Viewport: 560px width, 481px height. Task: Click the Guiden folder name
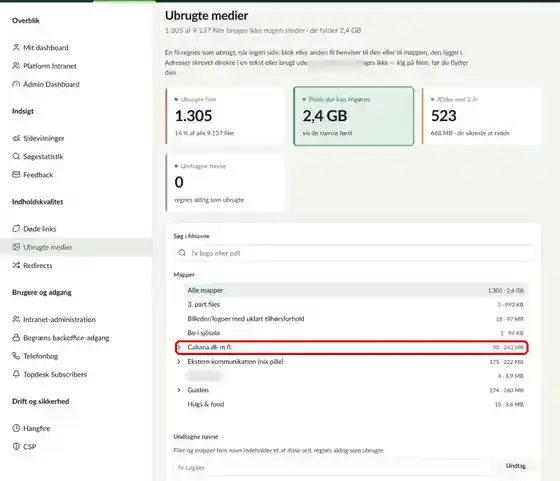(x=198, y=390)
